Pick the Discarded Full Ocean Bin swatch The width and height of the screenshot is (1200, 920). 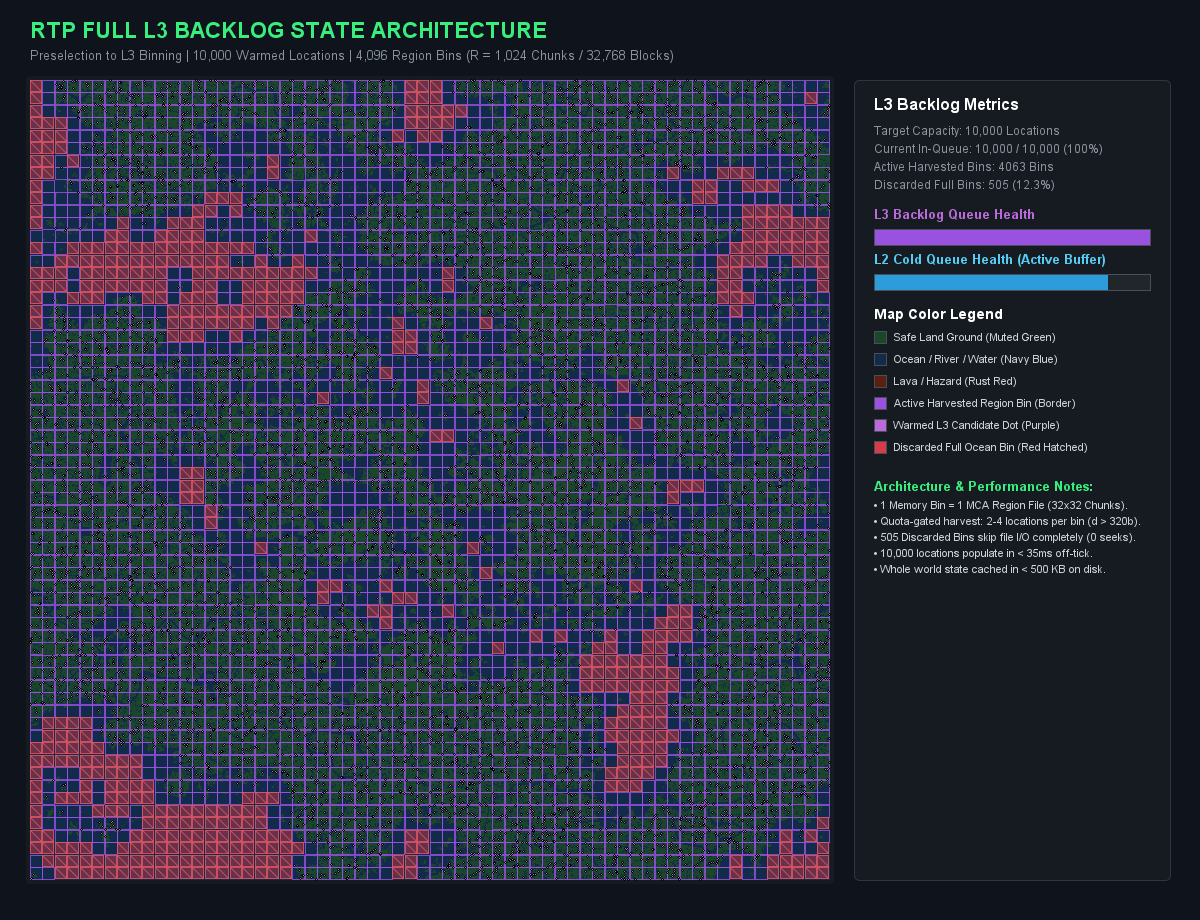tap(880, 447)
